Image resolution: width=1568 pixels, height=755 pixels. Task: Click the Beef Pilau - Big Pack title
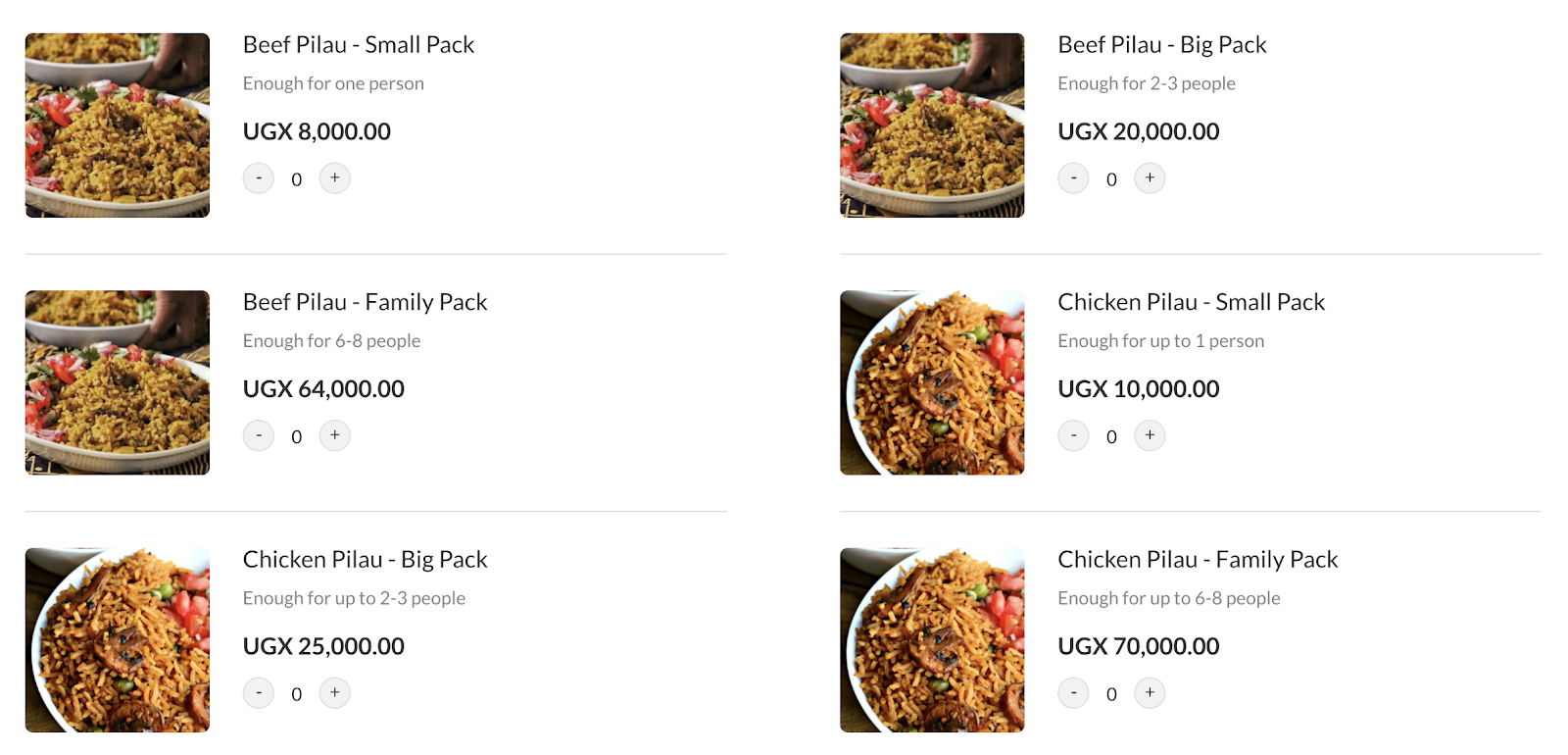tap(1162, 45)
